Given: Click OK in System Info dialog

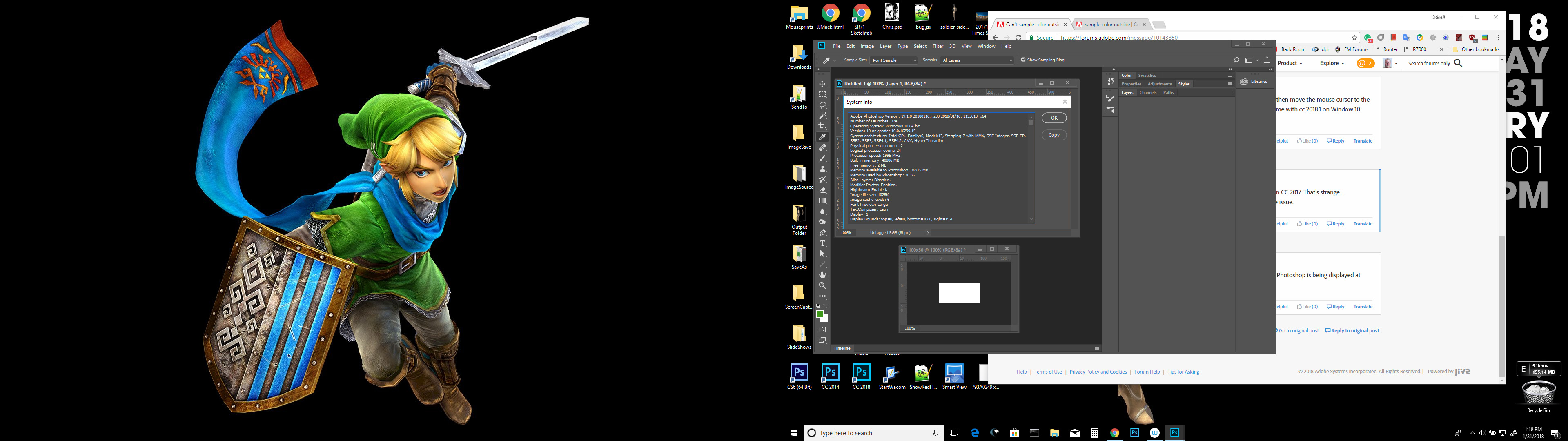Looking at the screenshot, I should pos(1053,118).
